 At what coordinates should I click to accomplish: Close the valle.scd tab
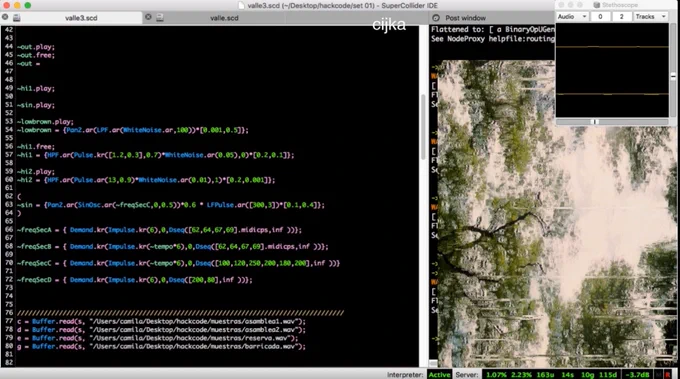(x=148, y=17)
